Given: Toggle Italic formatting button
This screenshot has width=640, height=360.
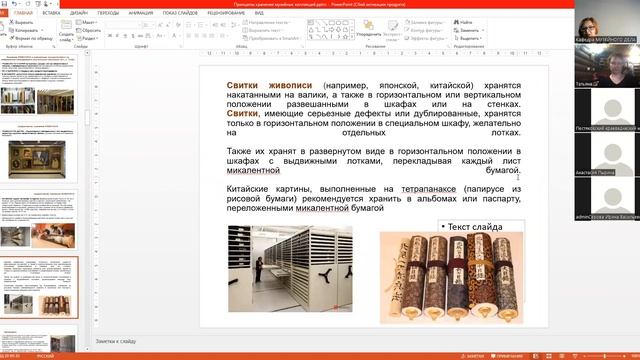Looking at the screenshot, I should tap(118, 36).
